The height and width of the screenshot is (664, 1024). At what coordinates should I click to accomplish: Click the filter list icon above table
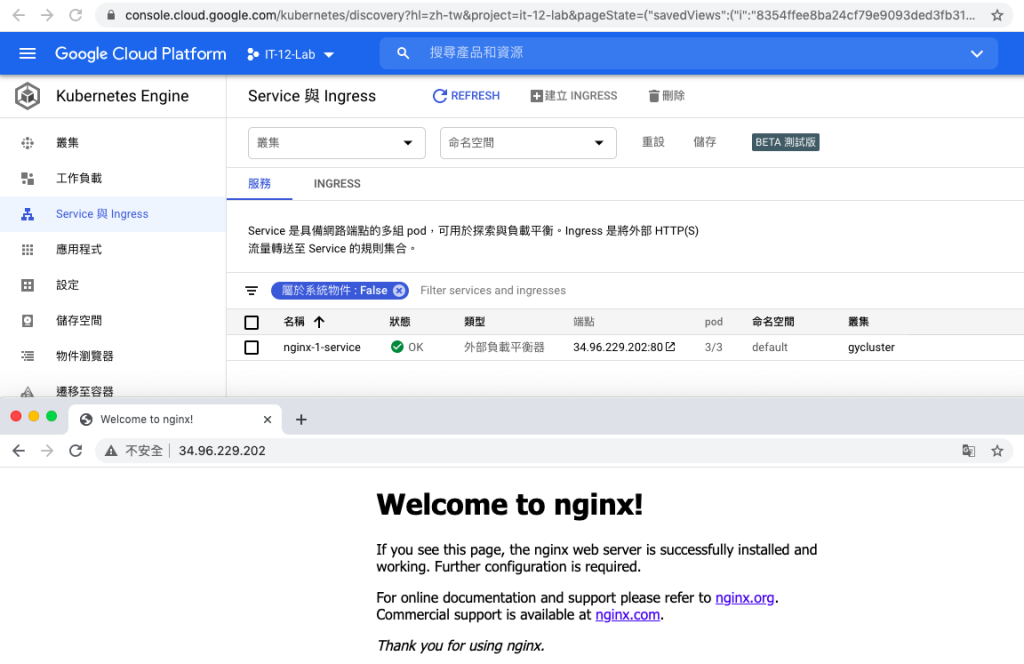[251, 291]
